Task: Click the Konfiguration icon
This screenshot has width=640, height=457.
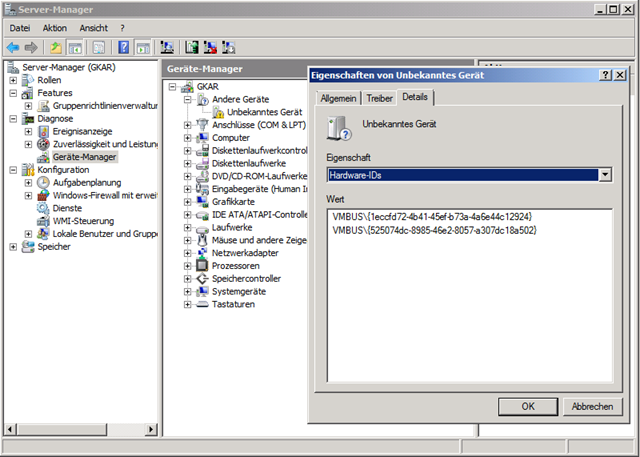Action: pyautogui.click(x=28, y=170)
